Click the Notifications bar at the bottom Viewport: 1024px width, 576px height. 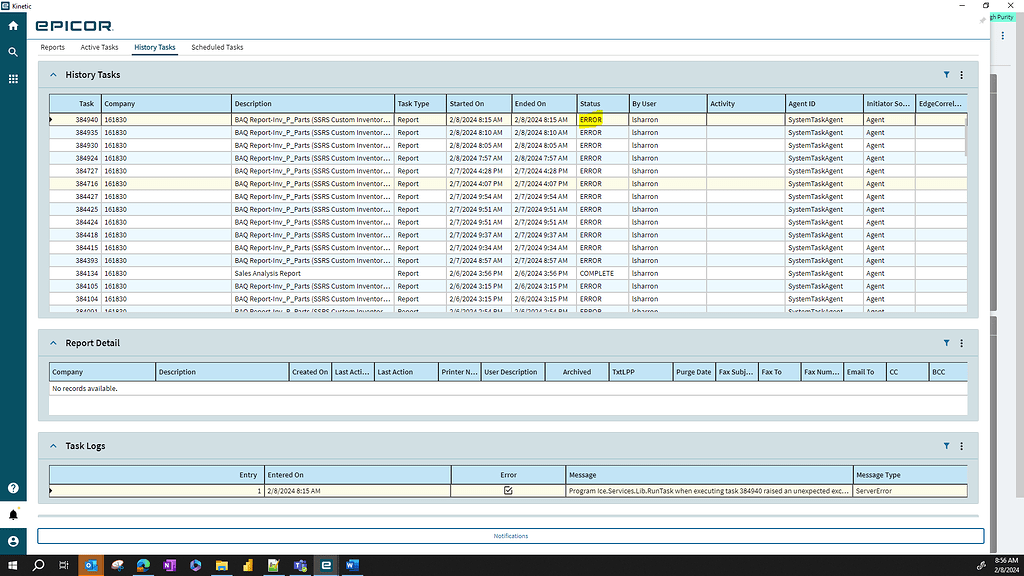pos(511,536)
